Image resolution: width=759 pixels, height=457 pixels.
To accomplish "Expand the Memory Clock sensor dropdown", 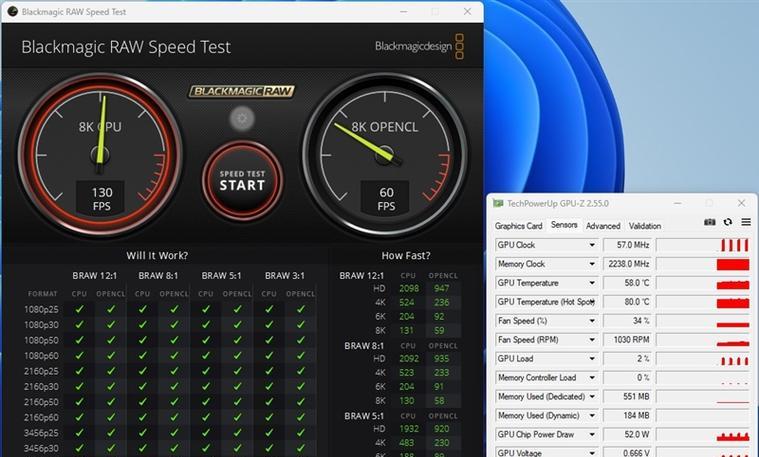I will click(x=592, y=264).
